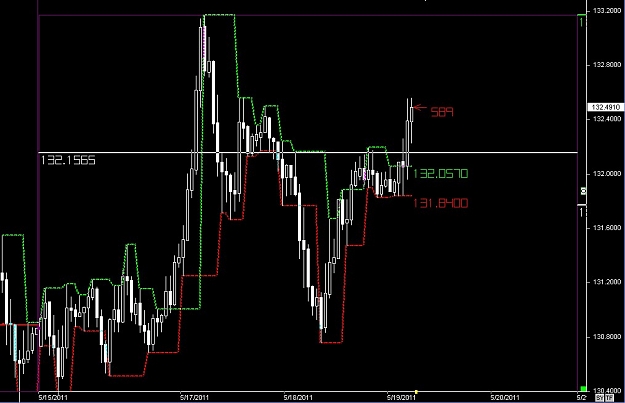
Task: Click the 133.2000 price axis label
Action: pyautogui.click(x=607, y=11)
